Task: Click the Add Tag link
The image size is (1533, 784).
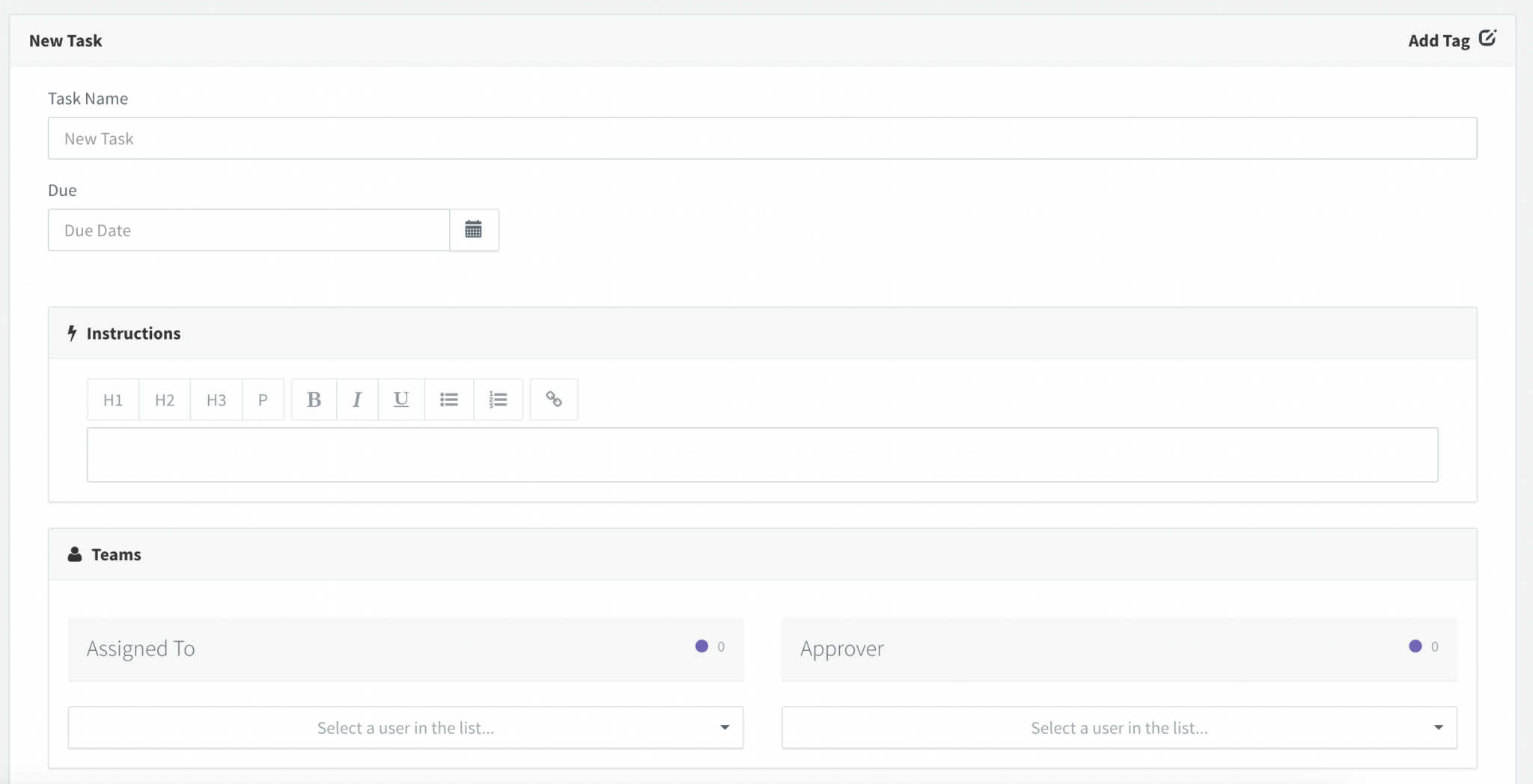Action: click(x=1438, y=41)
